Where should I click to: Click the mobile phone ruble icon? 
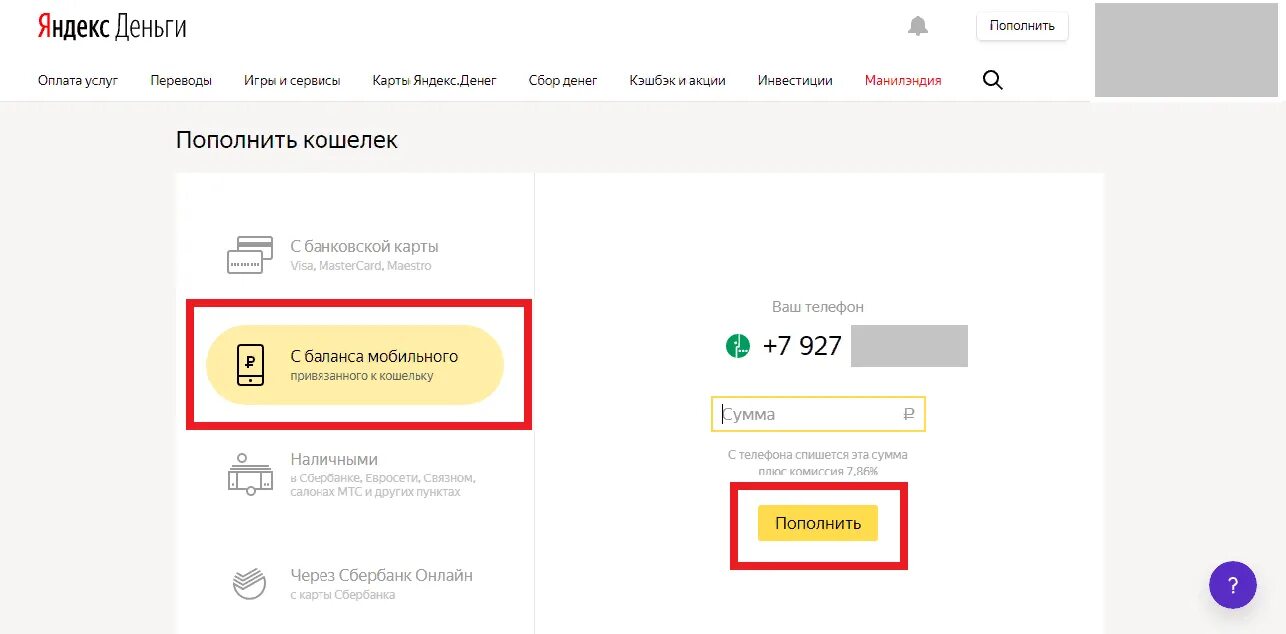point(250,364)
